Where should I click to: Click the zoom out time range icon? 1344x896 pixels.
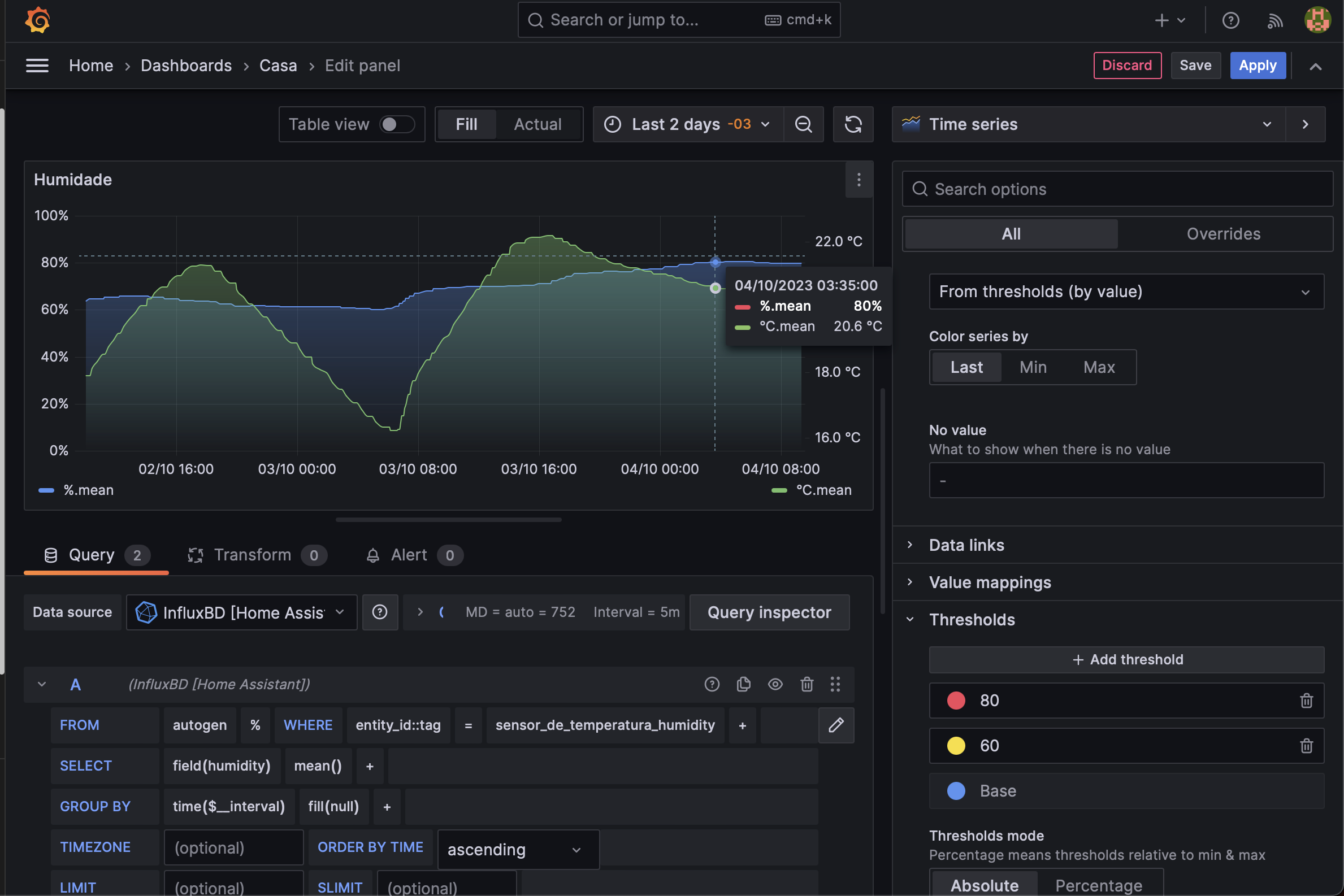click(x=803, y=124)
